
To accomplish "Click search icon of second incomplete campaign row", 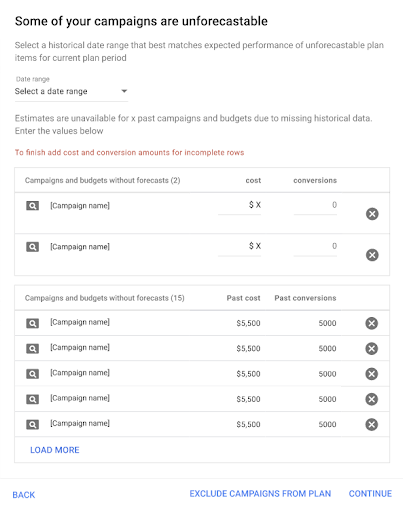I will point(32,247).
